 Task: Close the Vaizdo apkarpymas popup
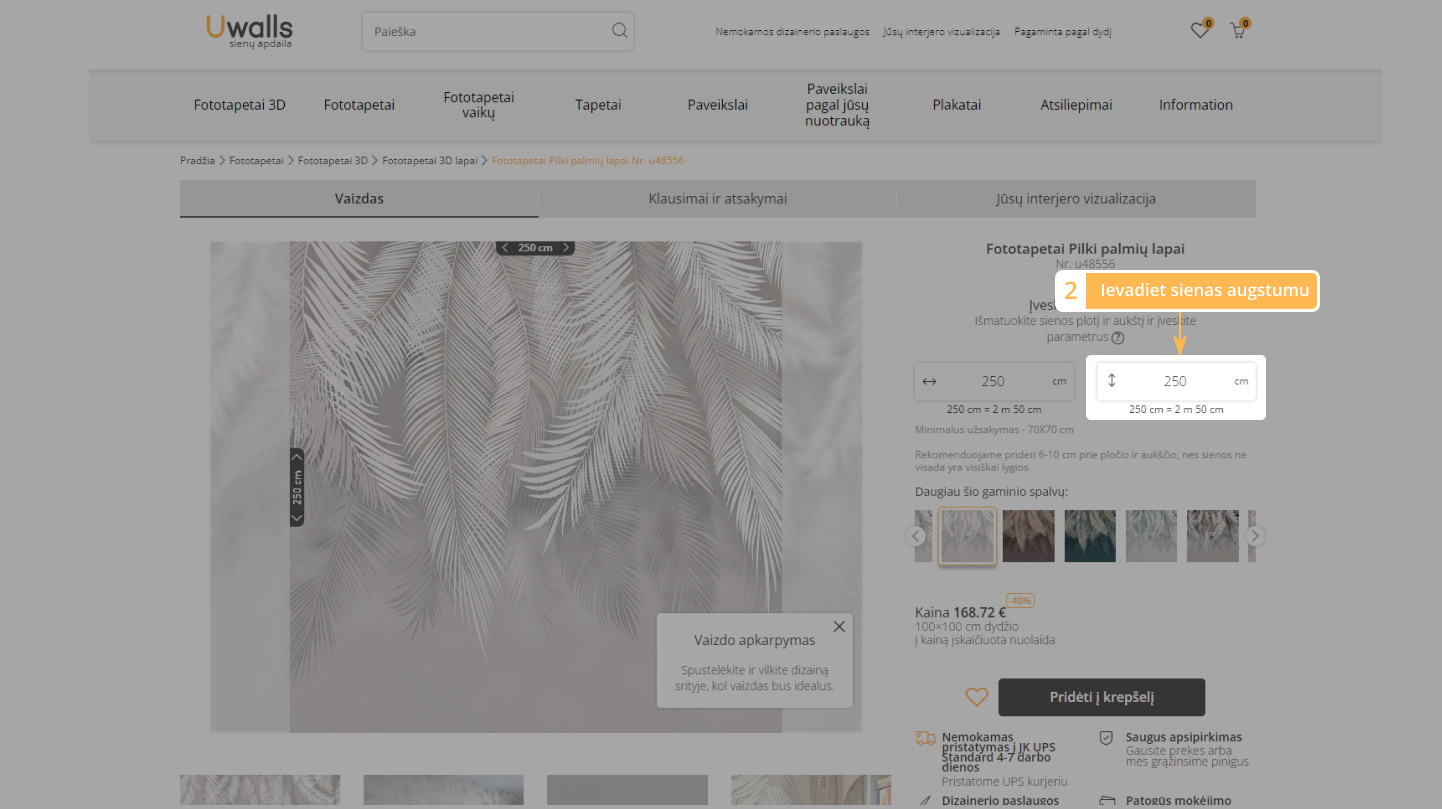(838, 627)
